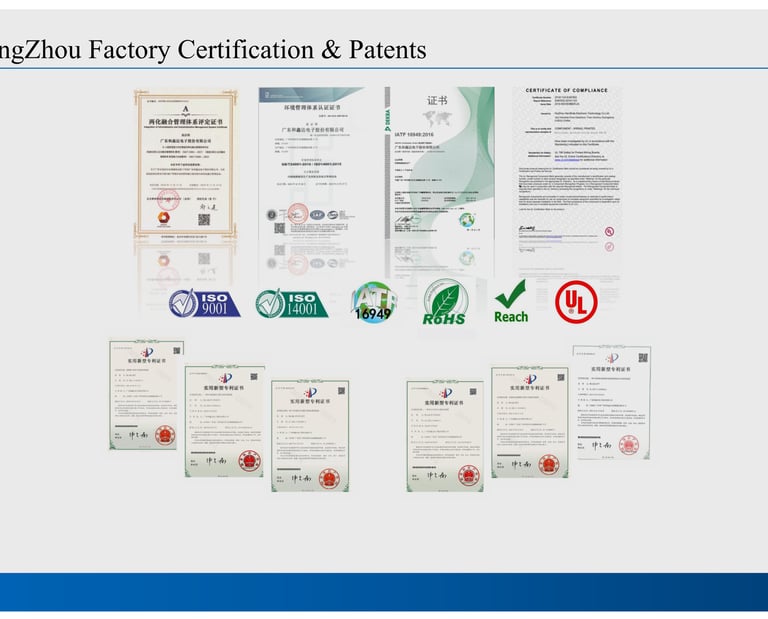Click the RoHS green leaf logo
The height and width of the screenshot is (619, 768).
click(445, 302)
